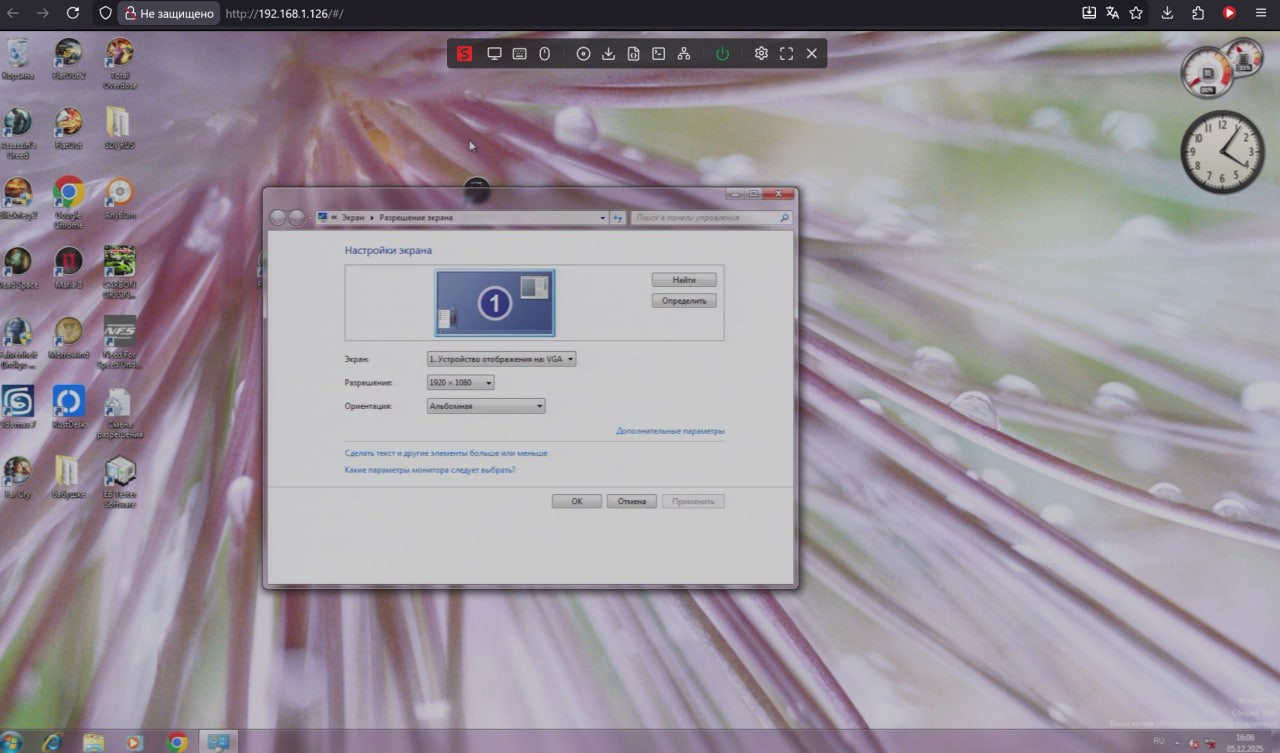The image size is (1280, 753).
Task: Click the mouse settings icon in KVM toolbar
Action: (545, 54)
